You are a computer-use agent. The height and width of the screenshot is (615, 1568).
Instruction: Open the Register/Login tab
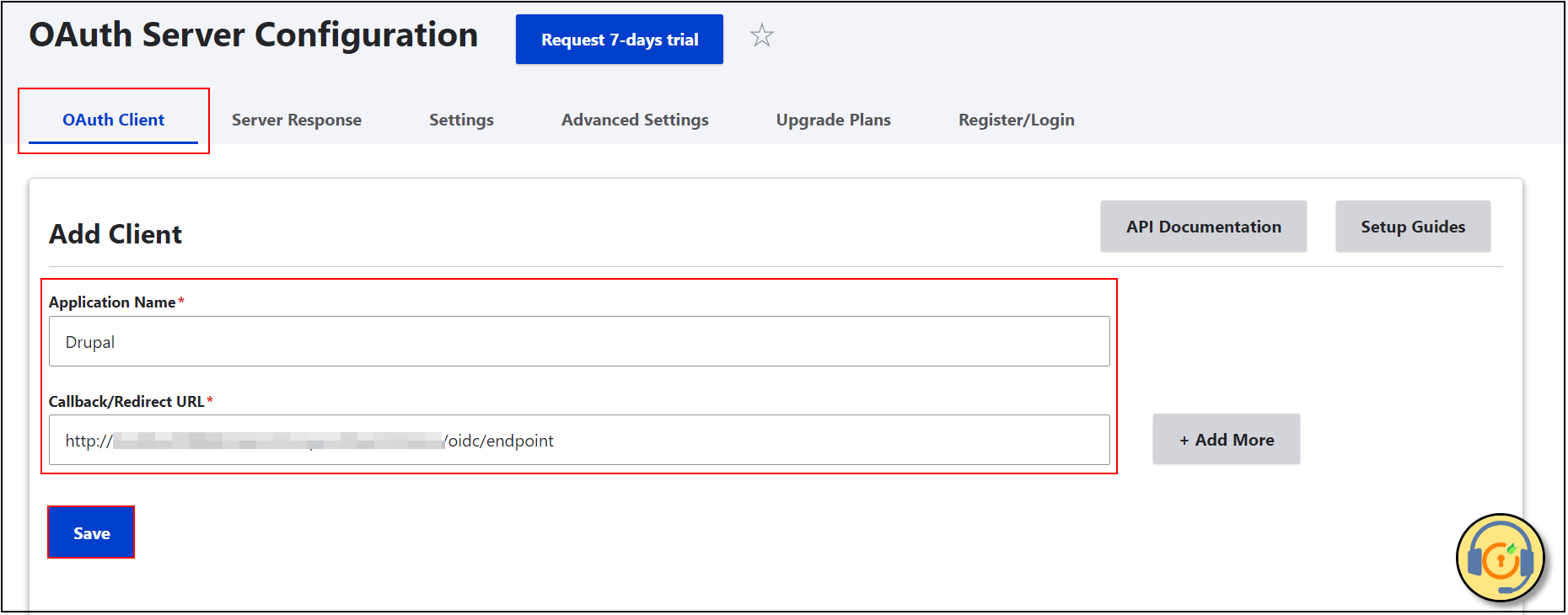click(x=1016, y=120)
